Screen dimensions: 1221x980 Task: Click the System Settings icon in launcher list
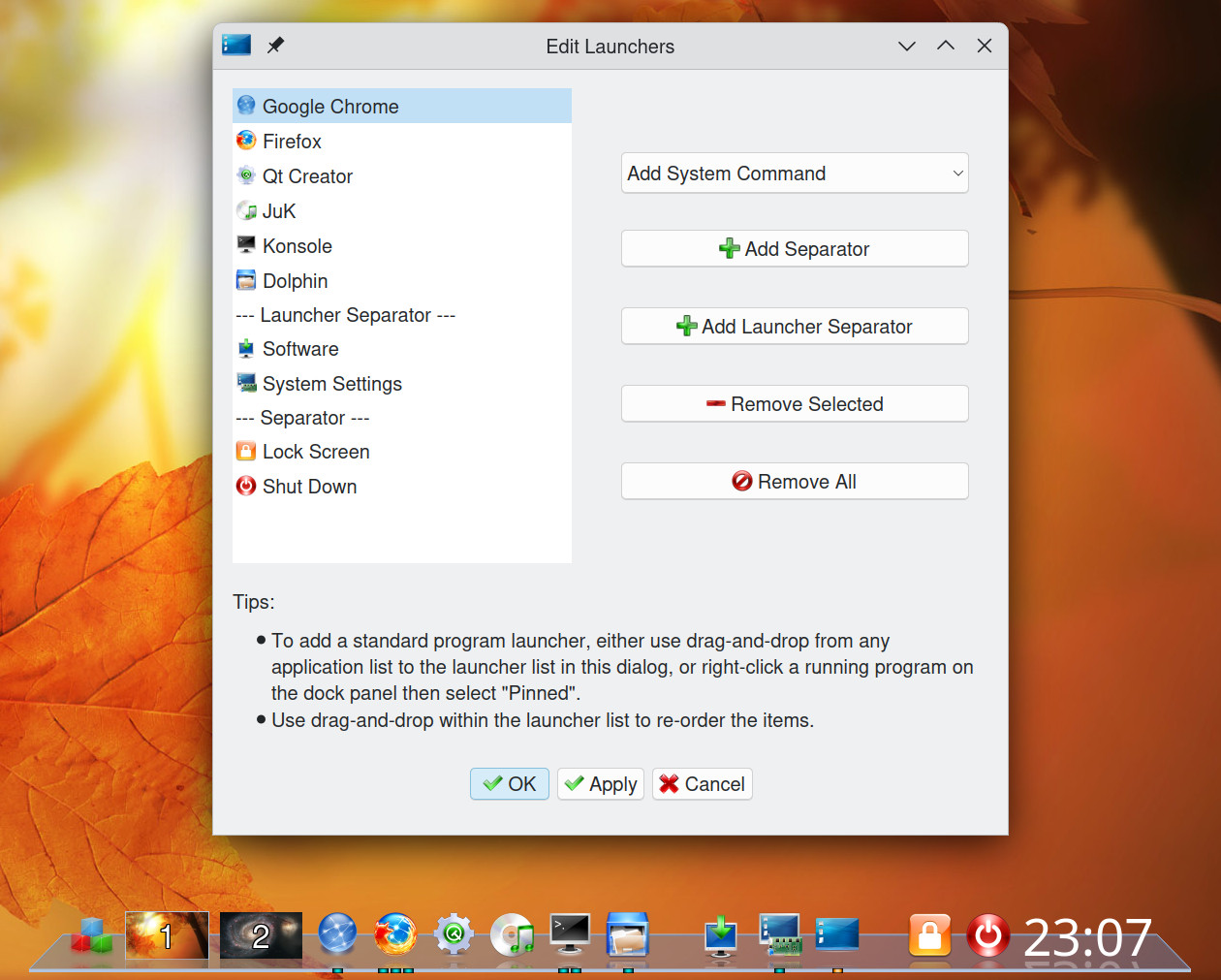[x=246, y=383]
